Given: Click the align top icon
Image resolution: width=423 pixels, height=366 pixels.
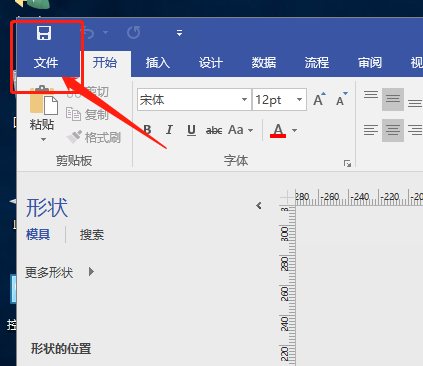Looking at the screenshot, I should pyautogui.click(x=371, y=95).
